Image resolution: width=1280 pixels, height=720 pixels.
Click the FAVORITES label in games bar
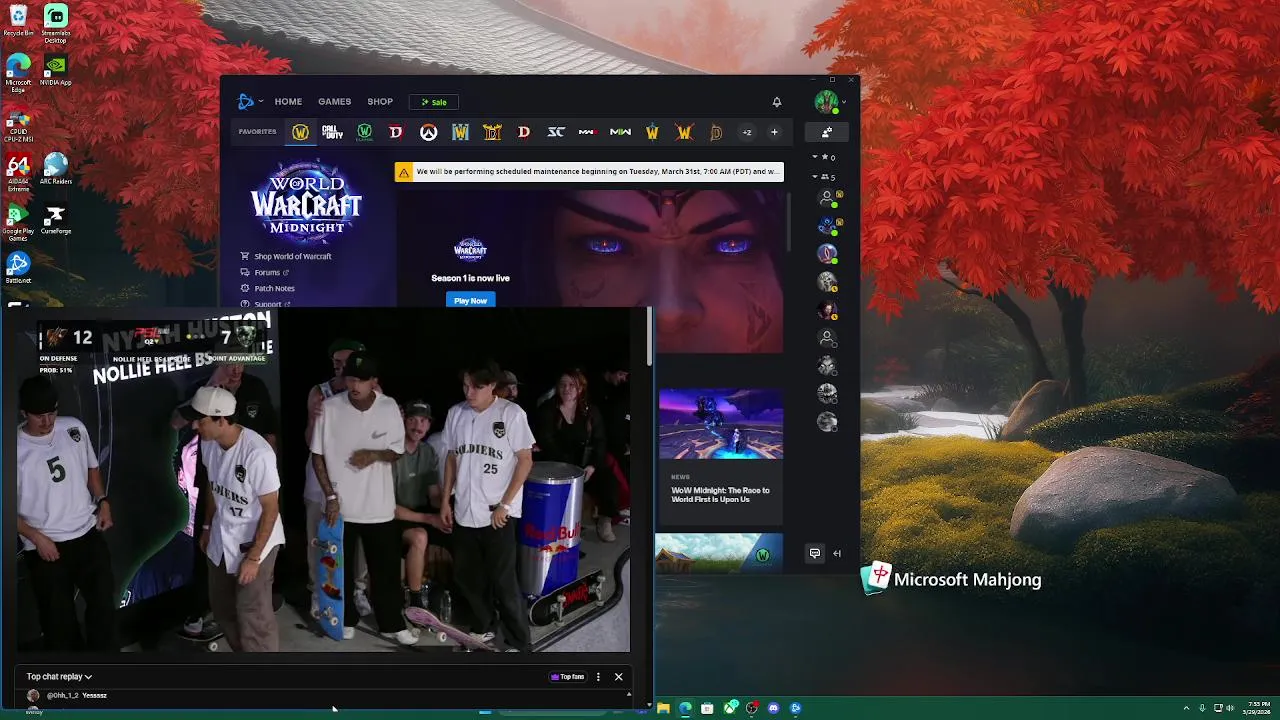click(x=257, y=132)
